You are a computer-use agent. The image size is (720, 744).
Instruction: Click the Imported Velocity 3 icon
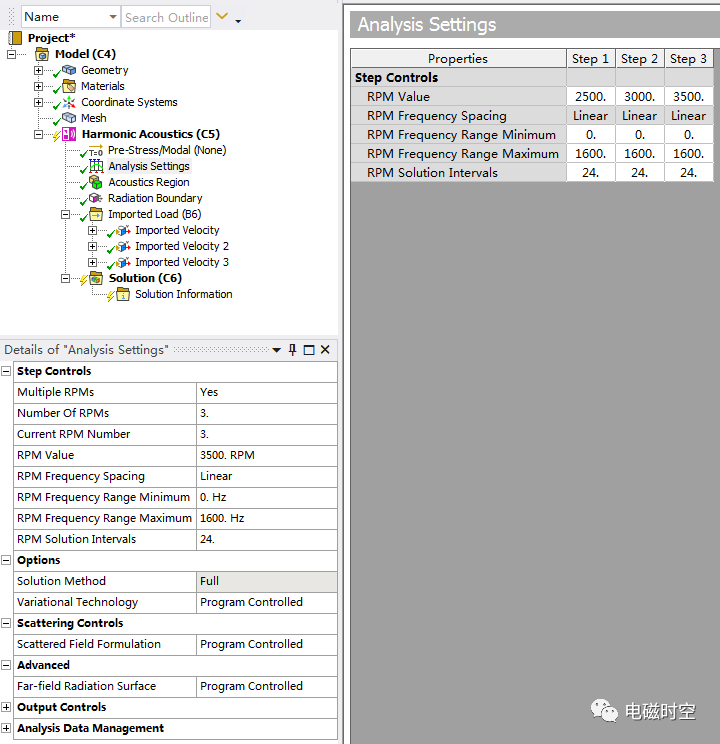pos(123,262)
